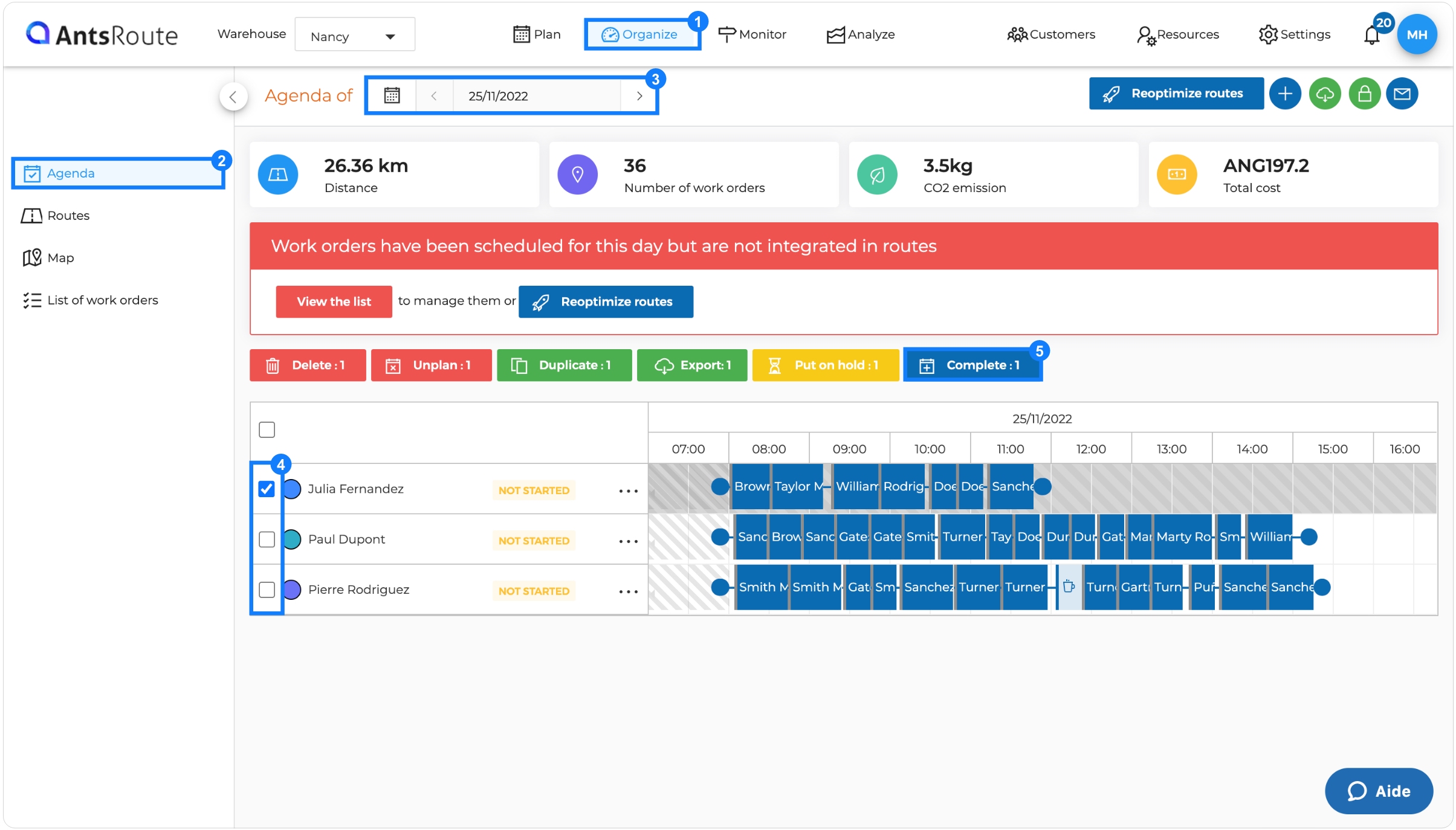Viewport: 1456px width, 830px height.
Task: Click Julia Fernandez's blue color dot
Action: coord(292,489)
